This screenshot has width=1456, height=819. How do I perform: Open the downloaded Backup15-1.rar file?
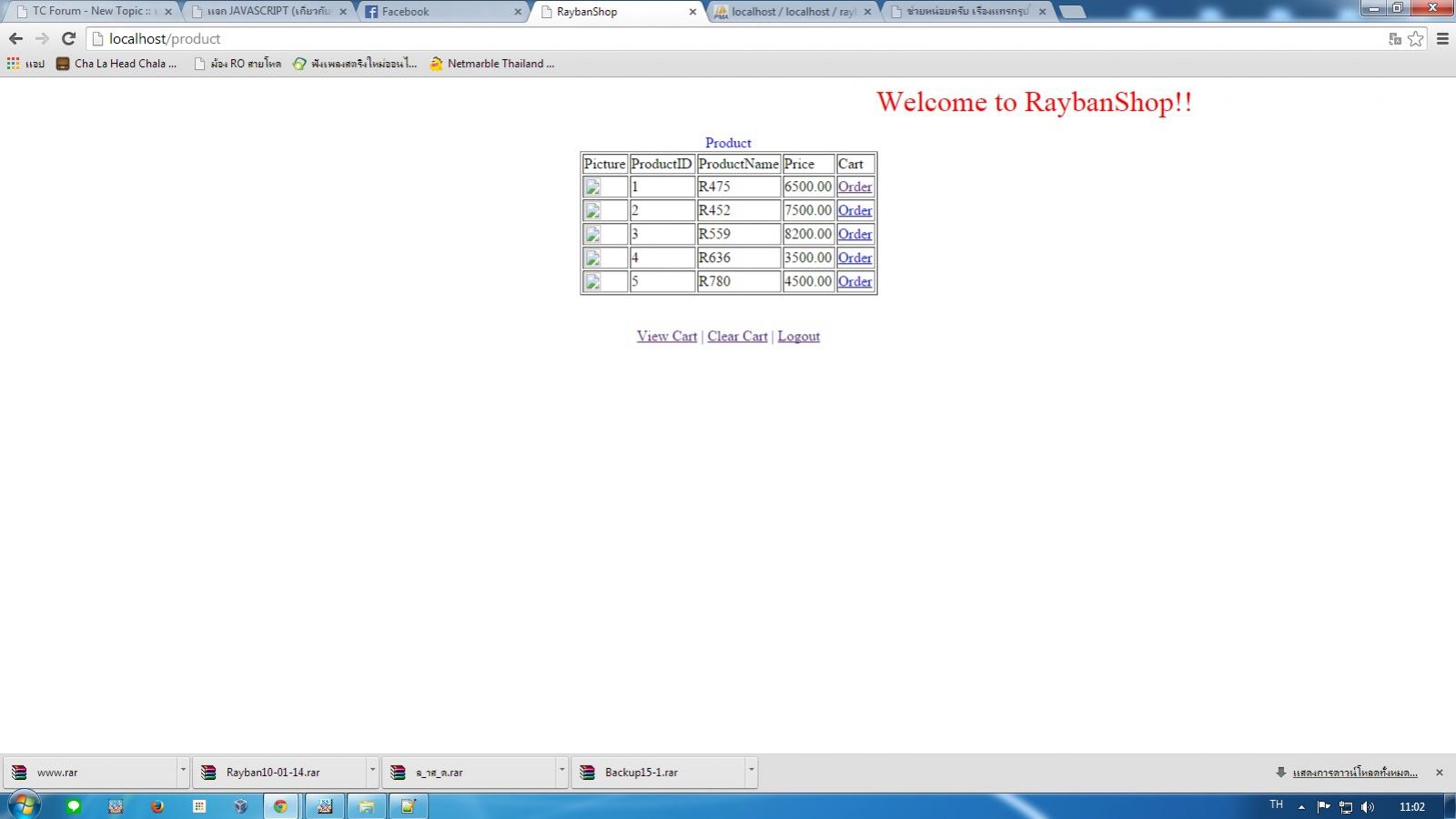[659, 772]
